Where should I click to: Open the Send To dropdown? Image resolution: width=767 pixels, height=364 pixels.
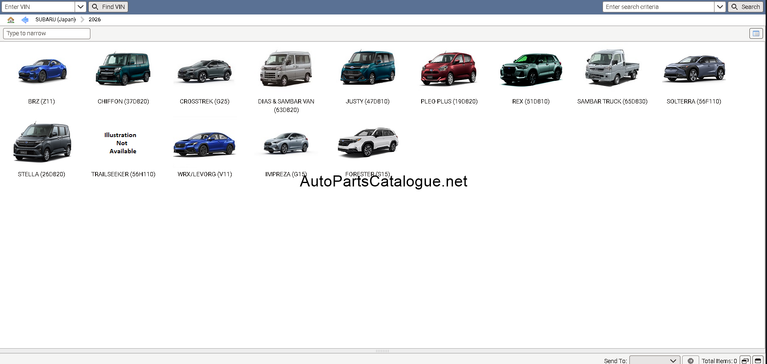pos(654,361)
